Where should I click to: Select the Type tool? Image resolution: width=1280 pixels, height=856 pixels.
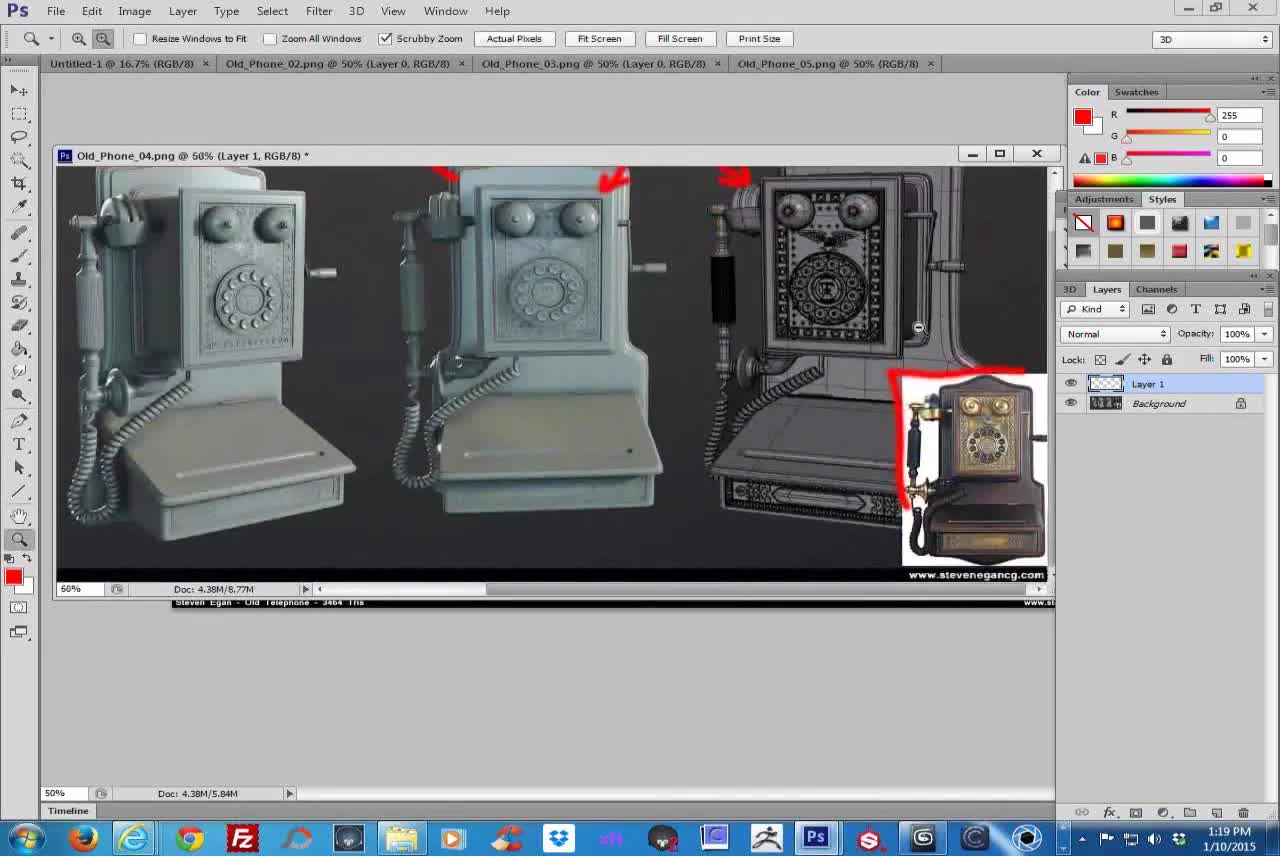point(19,444)
